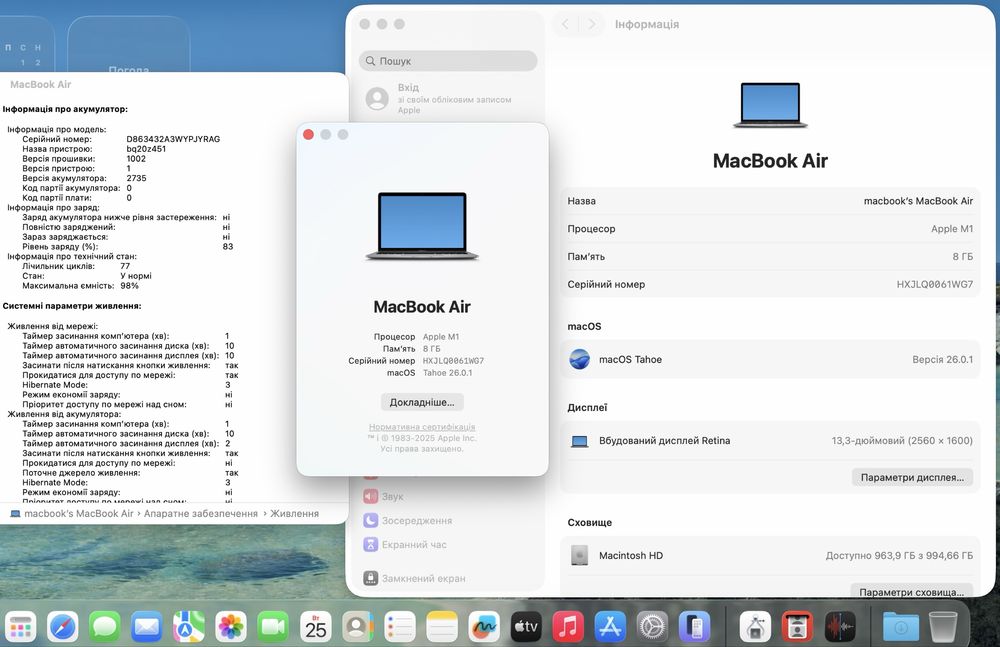Click the serial number HXJLQ0061WG7 in the Інформація pane
This screenshot has width=1000, height=647.
pos(935,285)
